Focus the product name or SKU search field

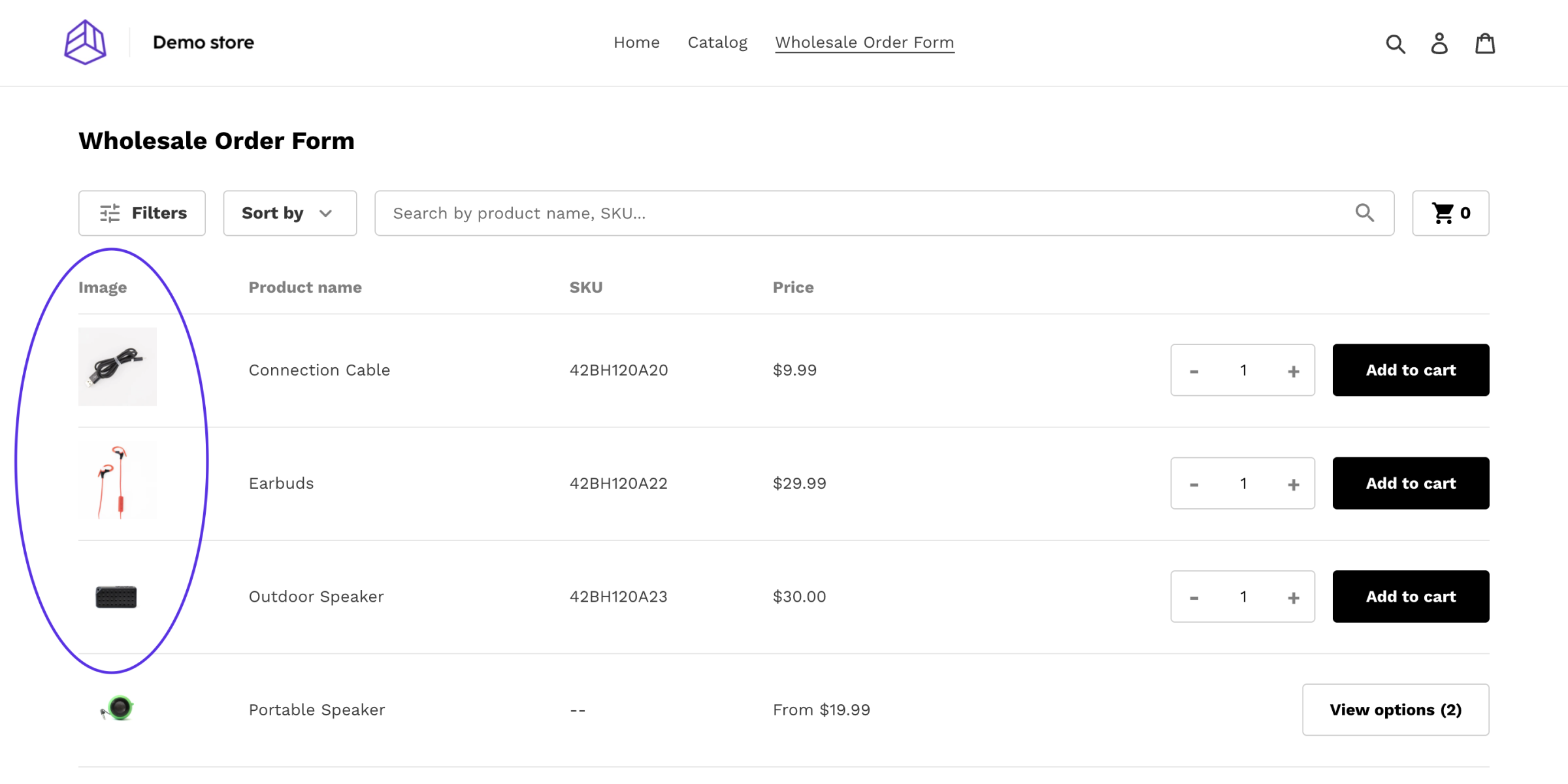point(884,213)
